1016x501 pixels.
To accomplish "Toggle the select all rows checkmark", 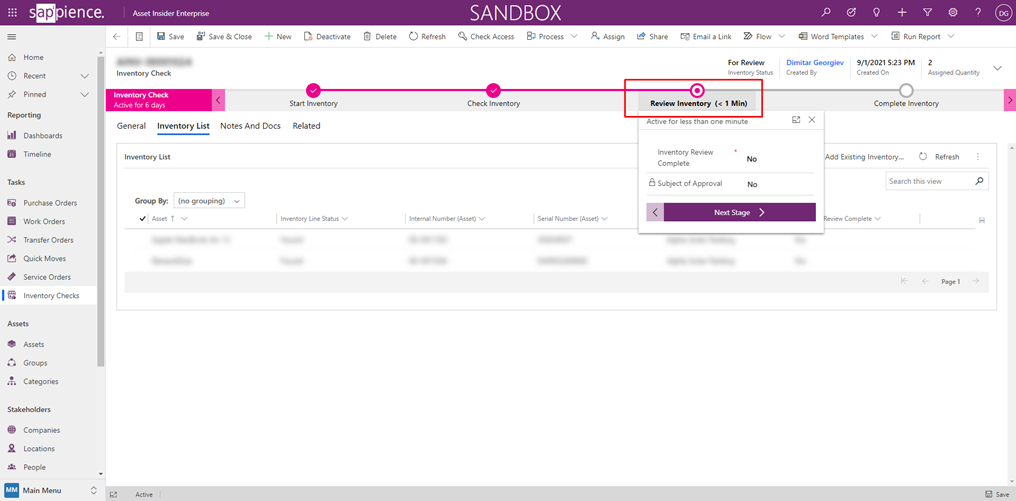I will [x=143, y=218].
